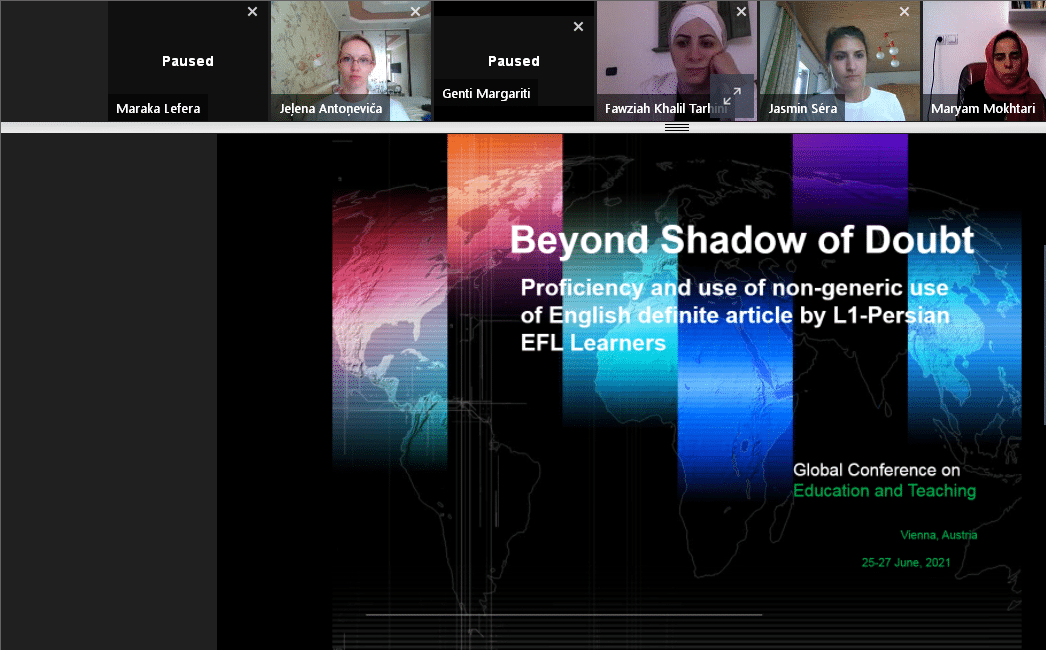This screenshot has width=1046, height=650.
Task: Expand Fawziah Khalil's video to full size
Action: tap(732, 96)
